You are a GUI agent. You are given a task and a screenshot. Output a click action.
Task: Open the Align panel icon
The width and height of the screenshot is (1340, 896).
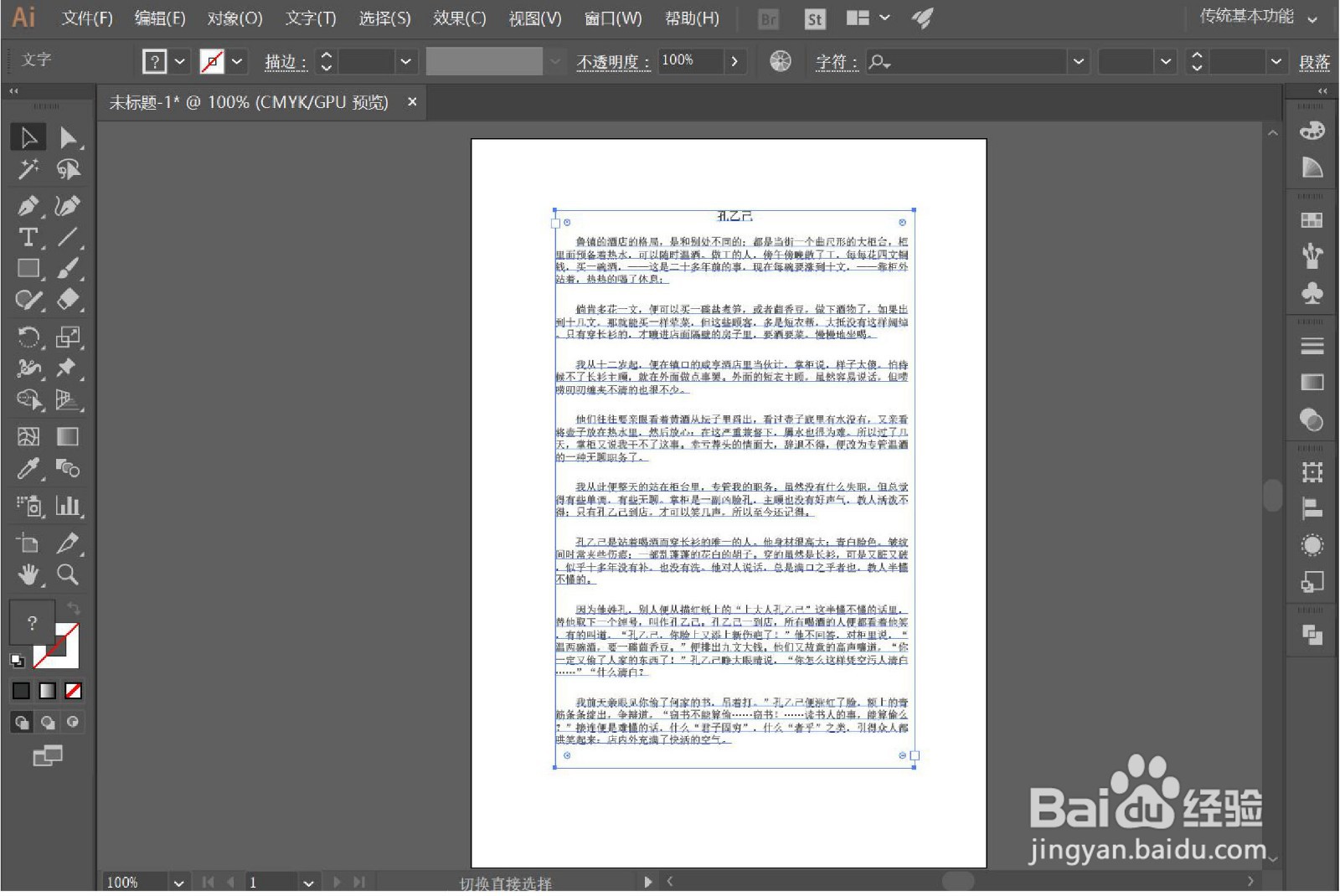click(1312, 508)
